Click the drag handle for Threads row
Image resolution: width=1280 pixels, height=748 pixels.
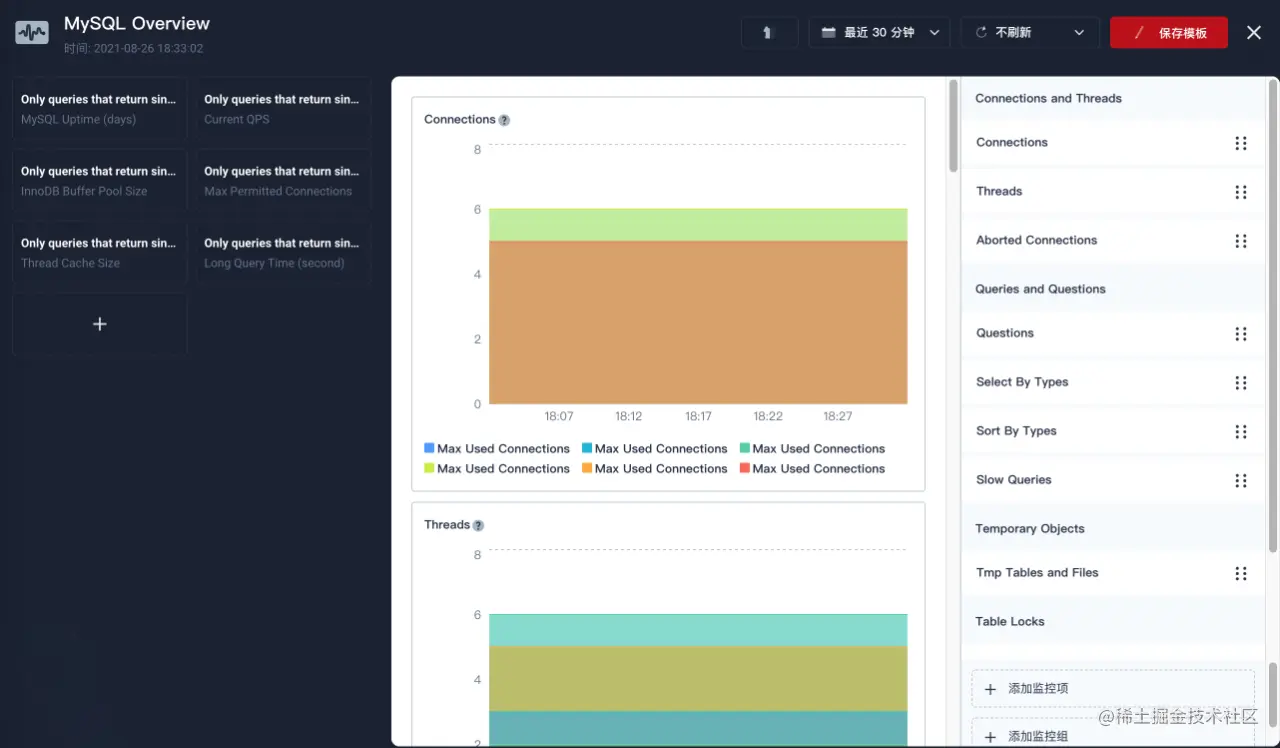pos(1241,192)
